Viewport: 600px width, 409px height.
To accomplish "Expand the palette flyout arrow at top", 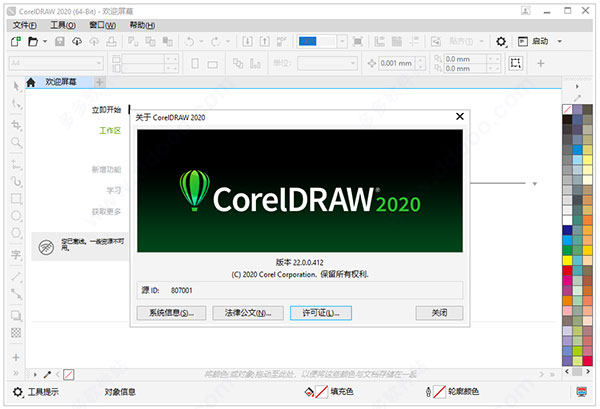I will click(577, 86).
